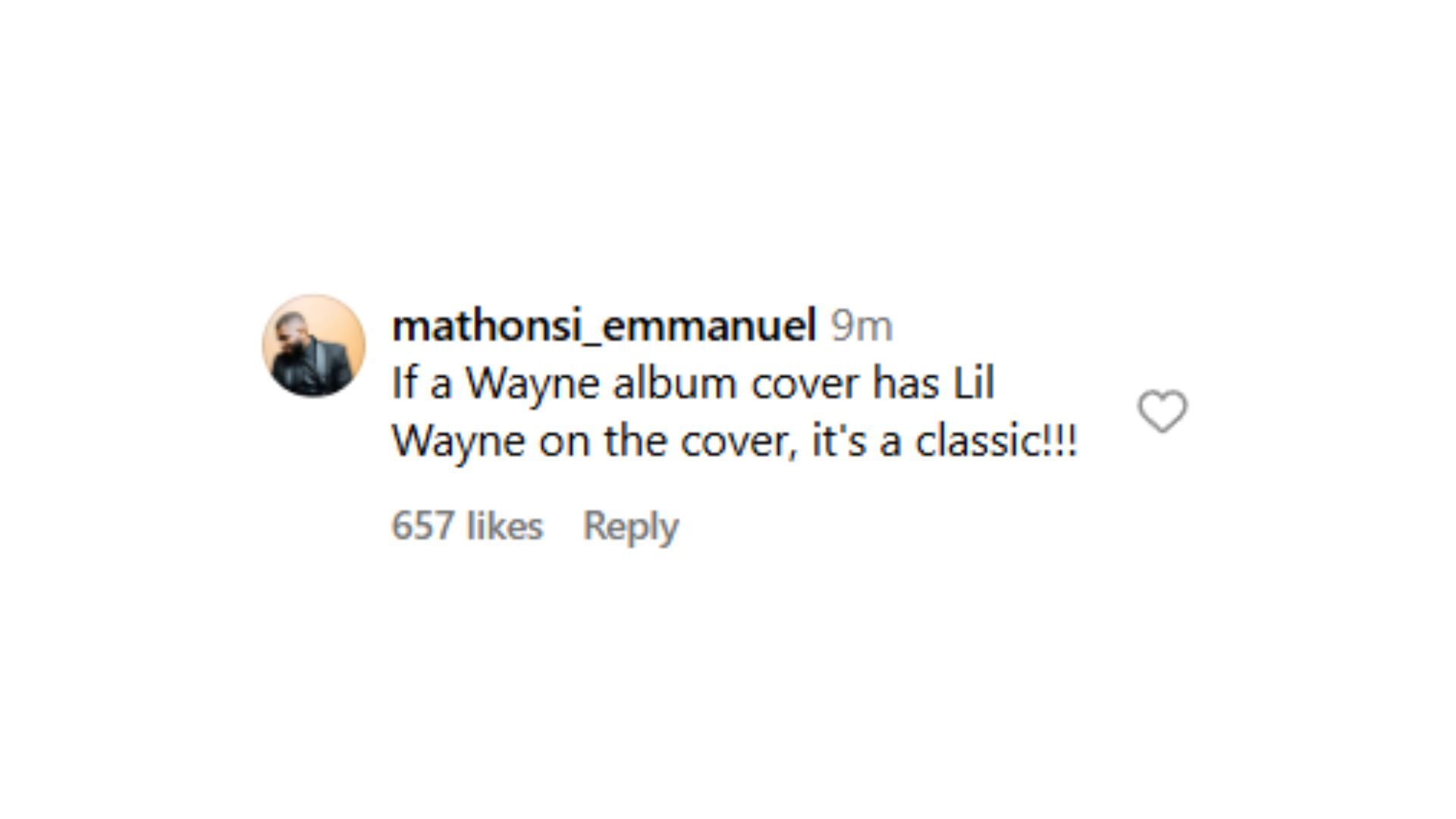1456x819 pixels.
Task: Click the word "classic!!!" in the comment
Action: tap(996, 441)
